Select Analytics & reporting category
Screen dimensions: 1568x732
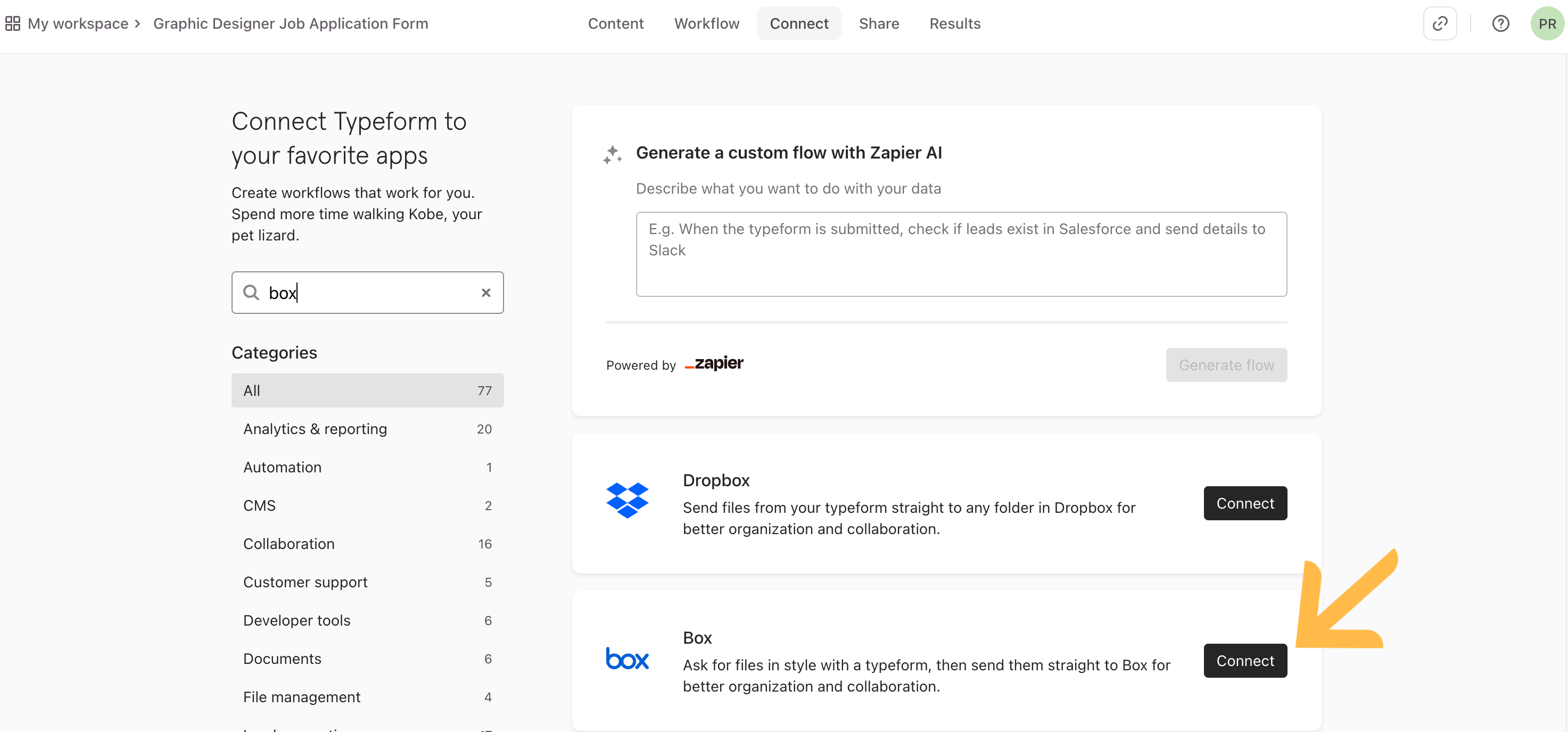point(368,429)
